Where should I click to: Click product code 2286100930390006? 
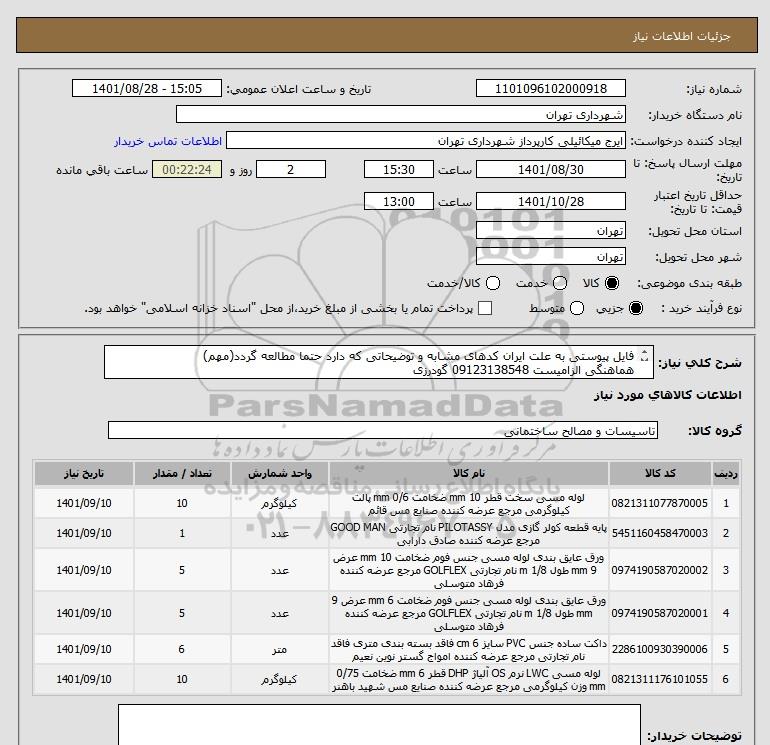point(660,649)
